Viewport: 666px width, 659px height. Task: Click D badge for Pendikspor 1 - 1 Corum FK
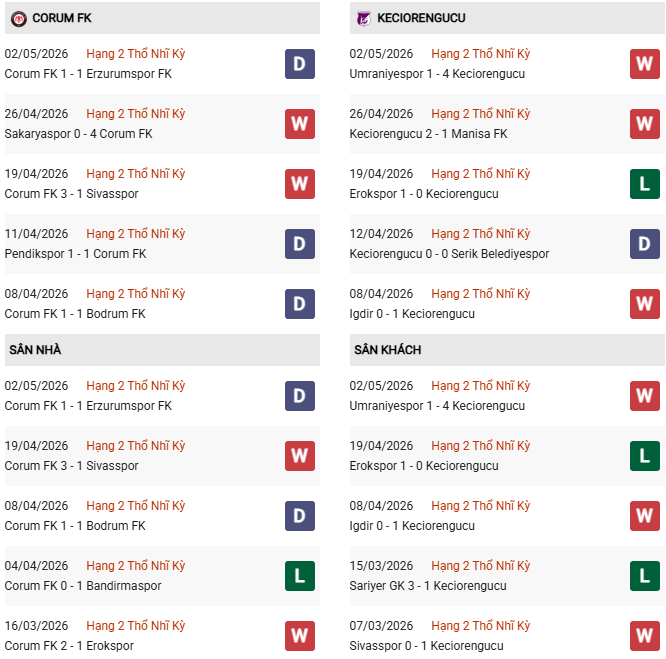(300, 244)
